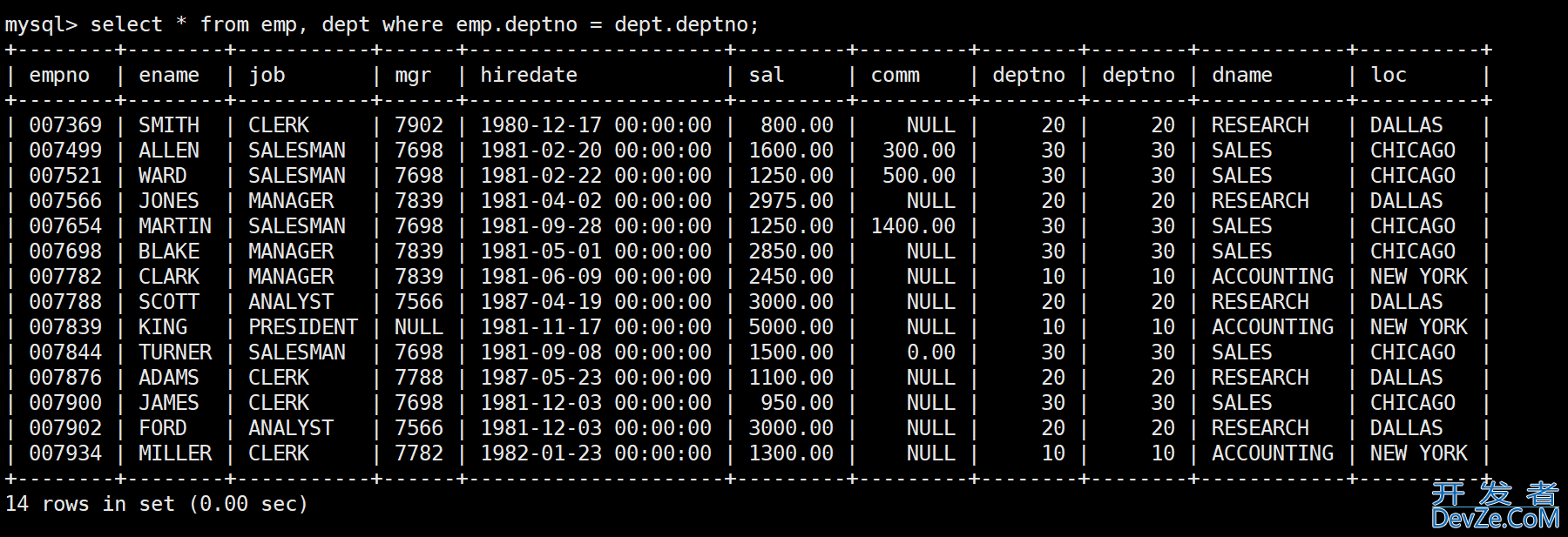Click employee name ADAMS
This screenshot has width=1568, height=537.
[169, 378]
